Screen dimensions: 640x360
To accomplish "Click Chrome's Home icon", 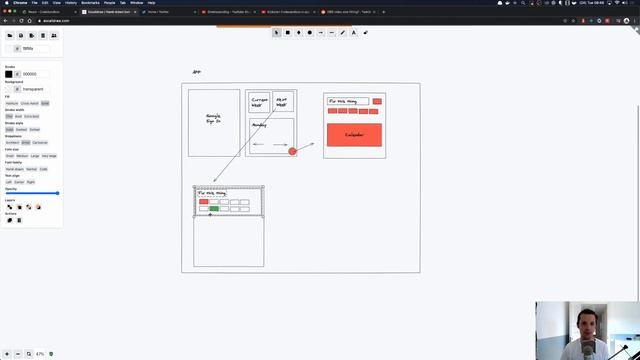I will point(29,21).
